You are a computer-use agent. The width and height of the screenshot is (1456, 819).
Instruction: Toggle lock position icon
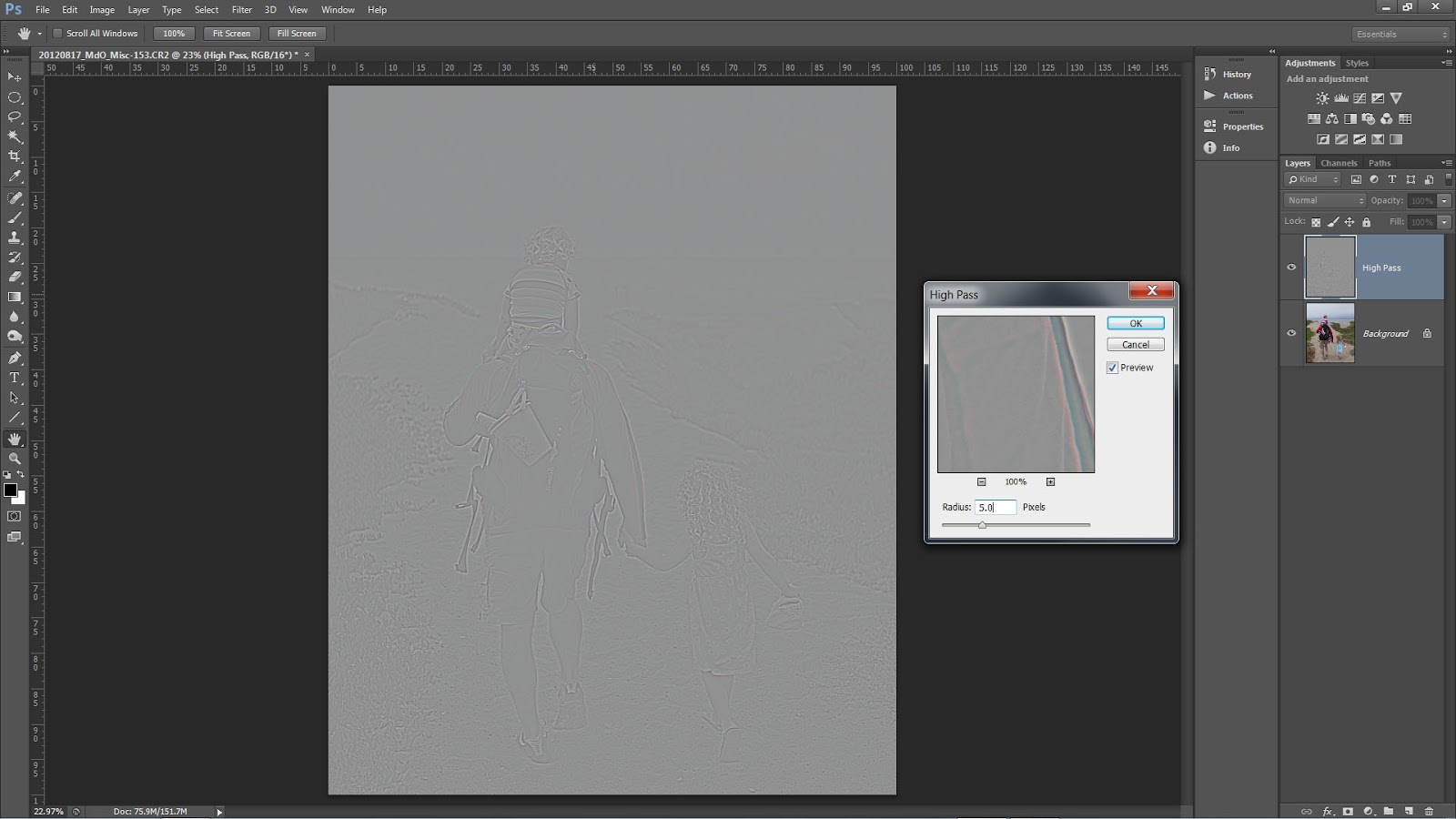pos(1350,222)
